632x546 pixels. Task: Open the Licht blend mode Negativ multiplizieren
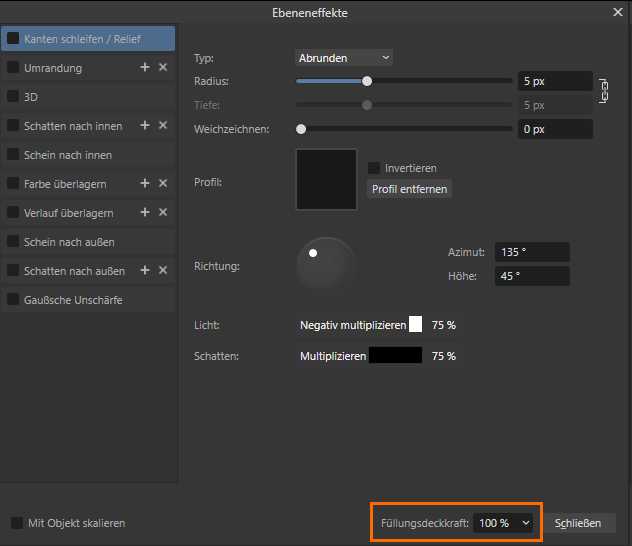pyautogui.click(x=353, y=326)
